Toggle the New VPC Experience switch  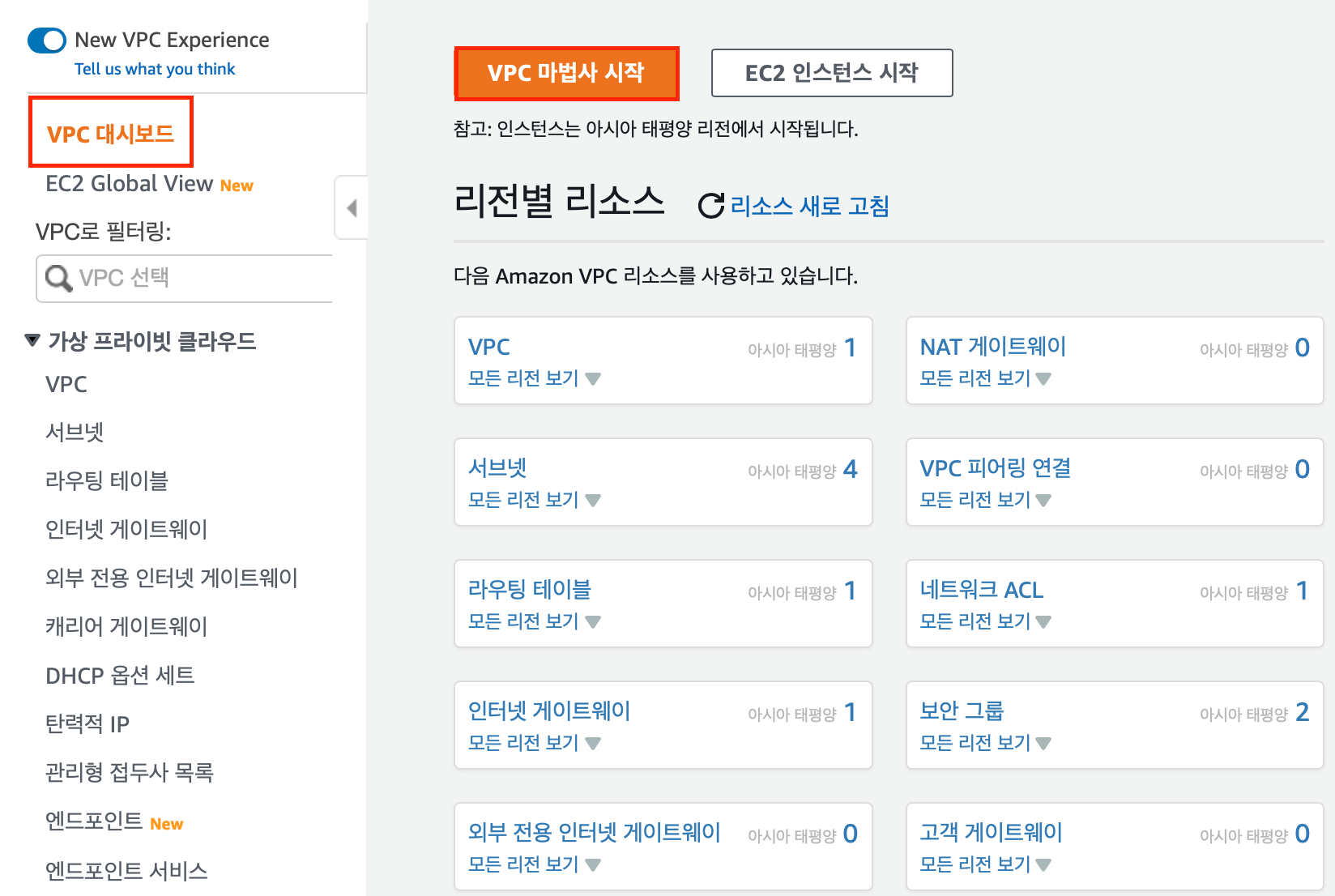pos(47,41)
